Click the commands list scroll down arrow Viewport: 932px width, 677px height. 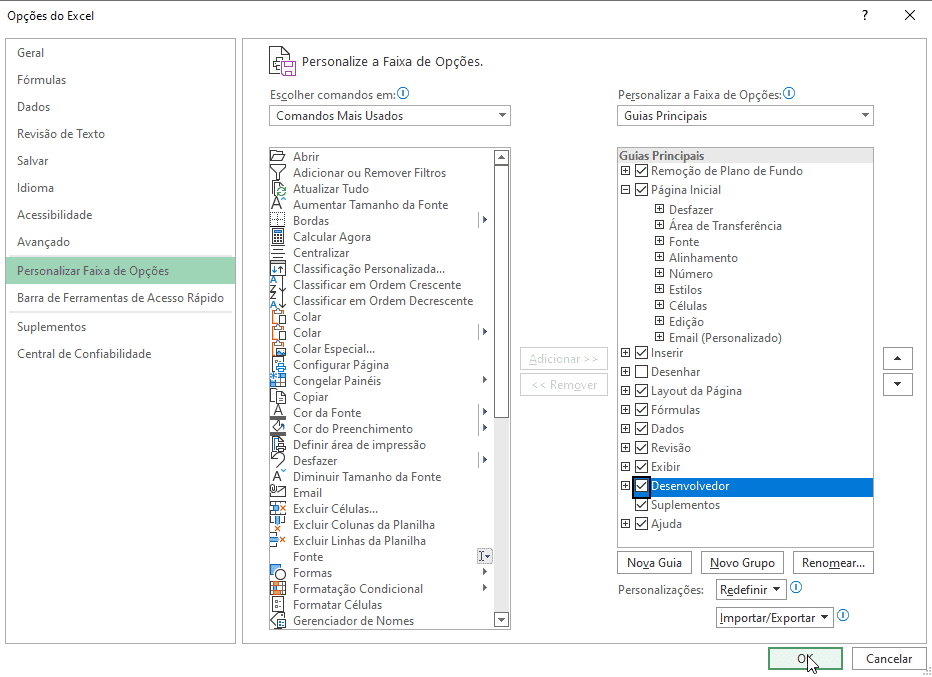pyautogui.click(x=502, y=620)
